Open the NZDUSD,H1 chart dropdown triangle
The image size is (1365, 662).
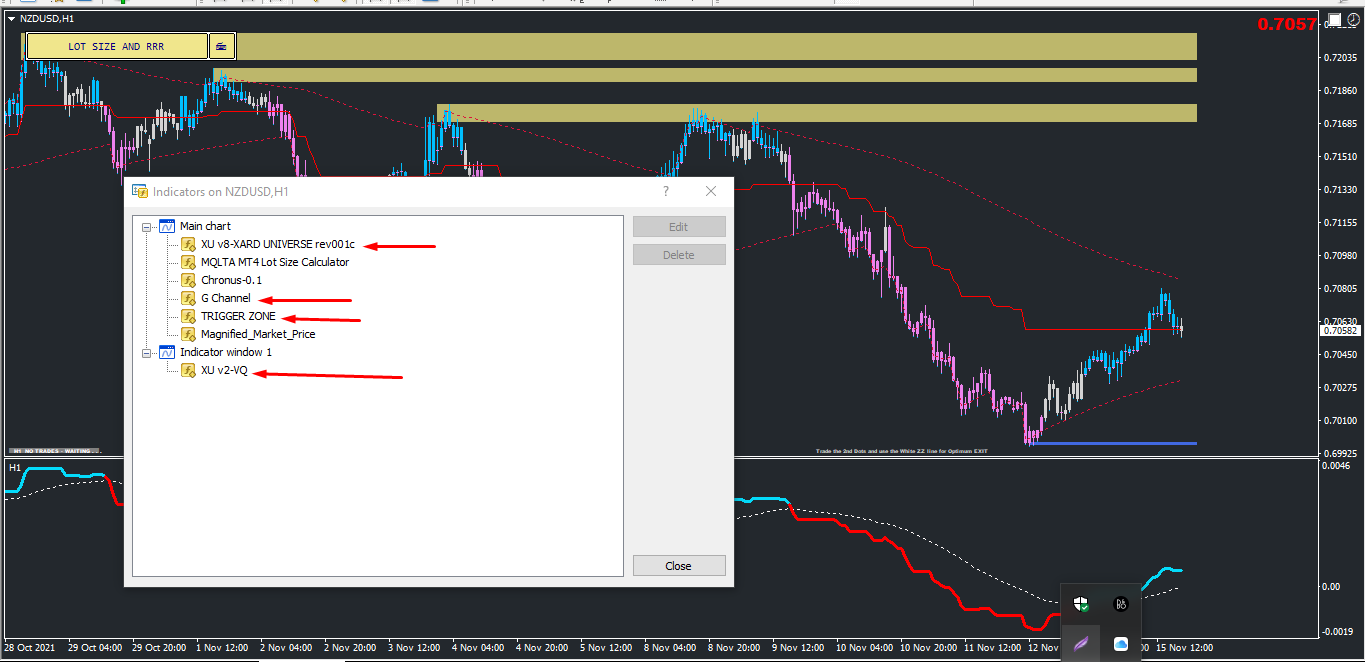tap(10, 19)
